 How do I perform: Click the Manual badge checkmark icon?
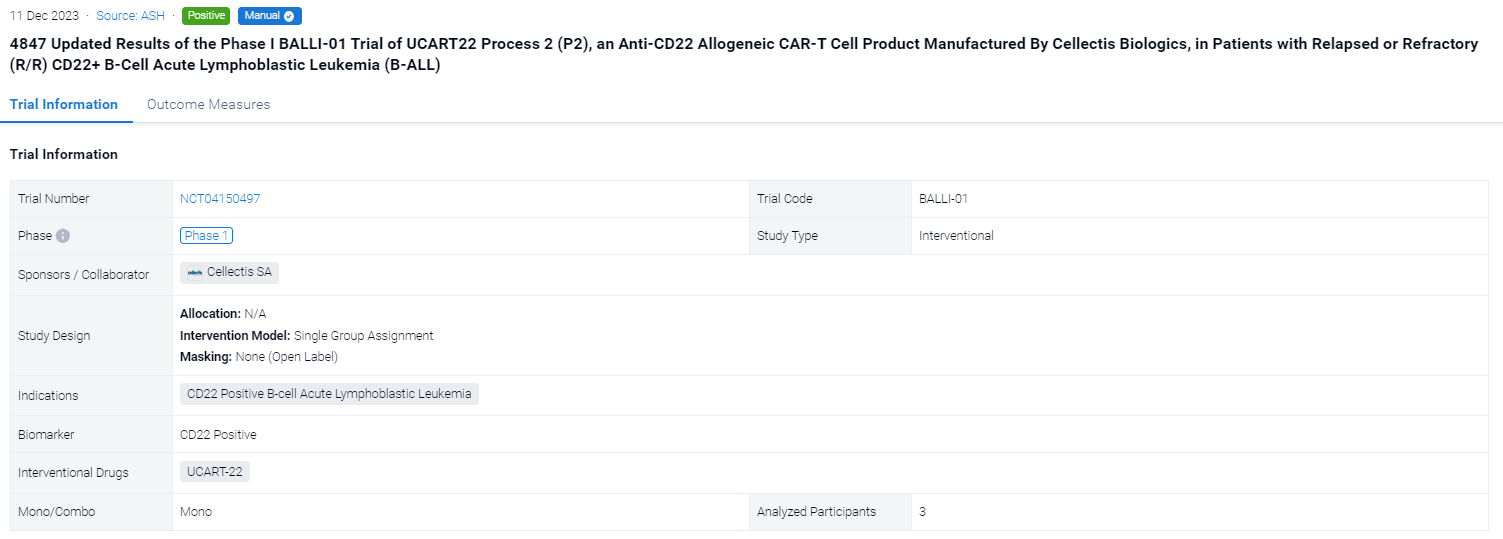(x=289, y=16)
